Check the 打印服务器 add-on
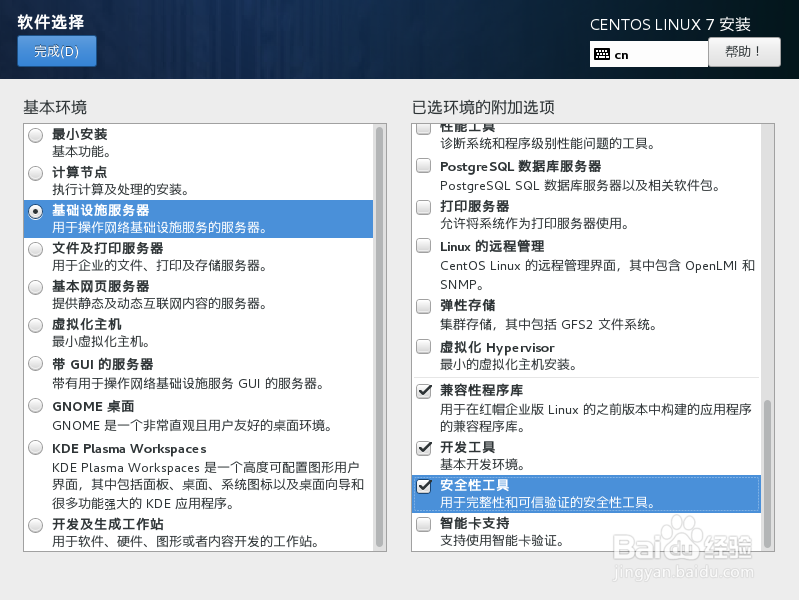Screen dimensions: 799x600 pos(423,207)
